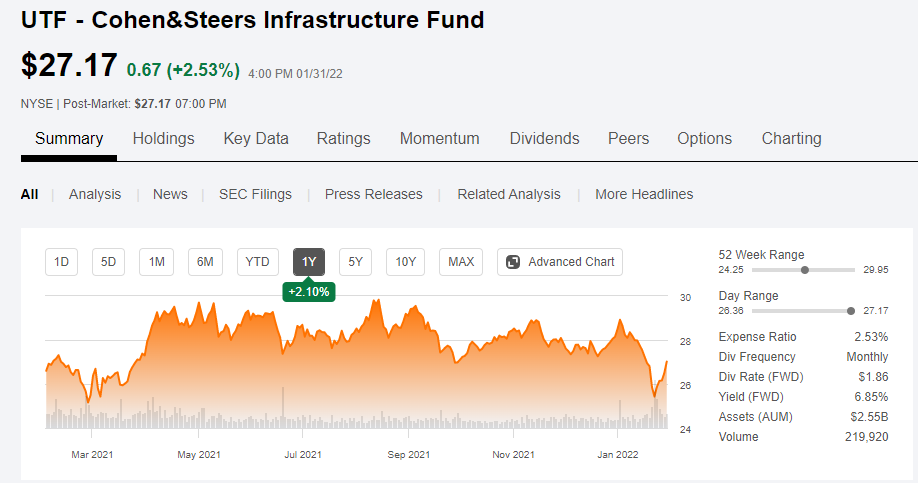Click the 52 week high 29.95
Image resolution: width=918 pixels, height=483 pixels.
(876, 270)
